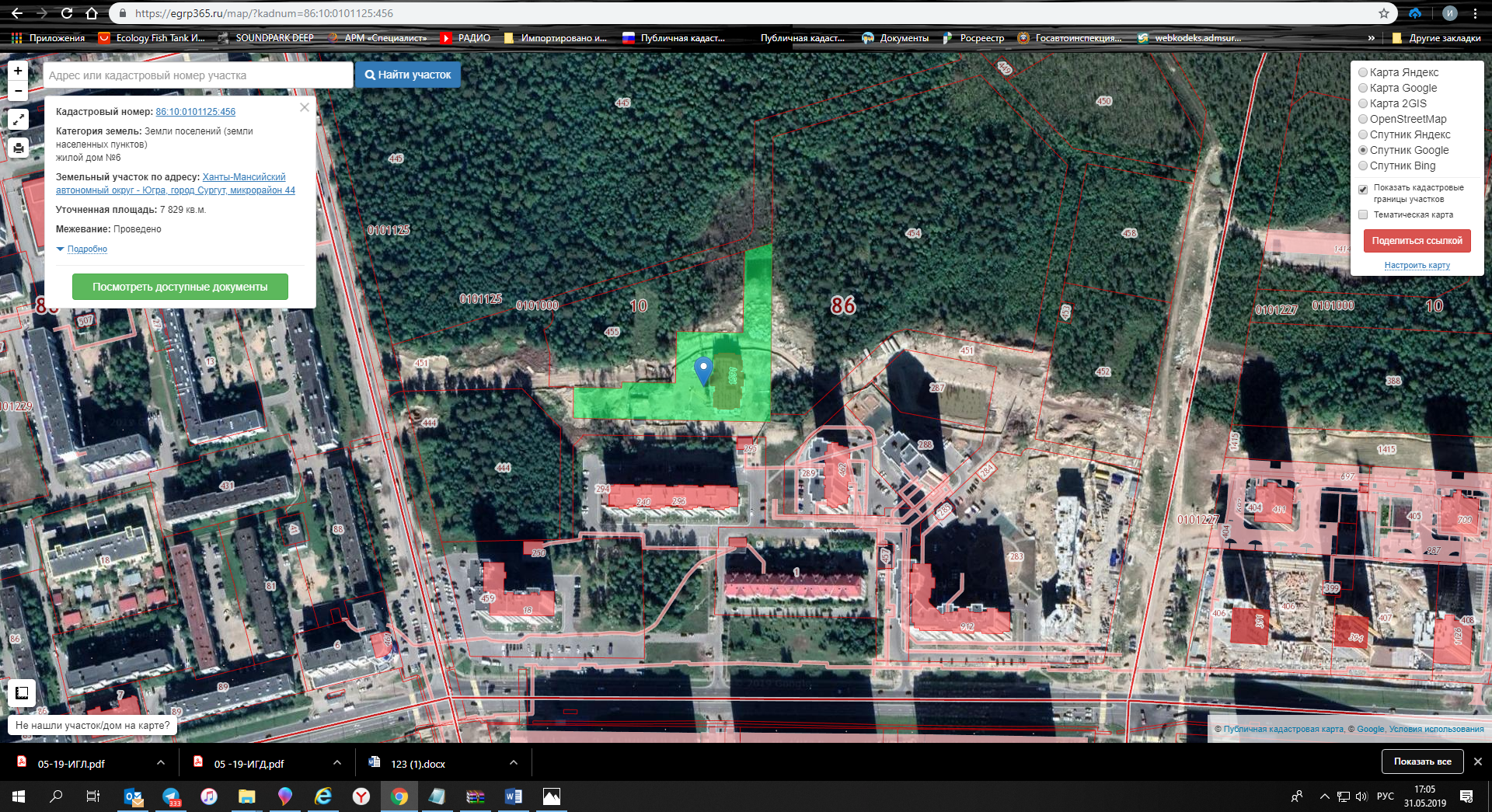Toggle cadastral boundaries checkbox
Viewport: 1492px width, 812px height.
point(1363,189)
